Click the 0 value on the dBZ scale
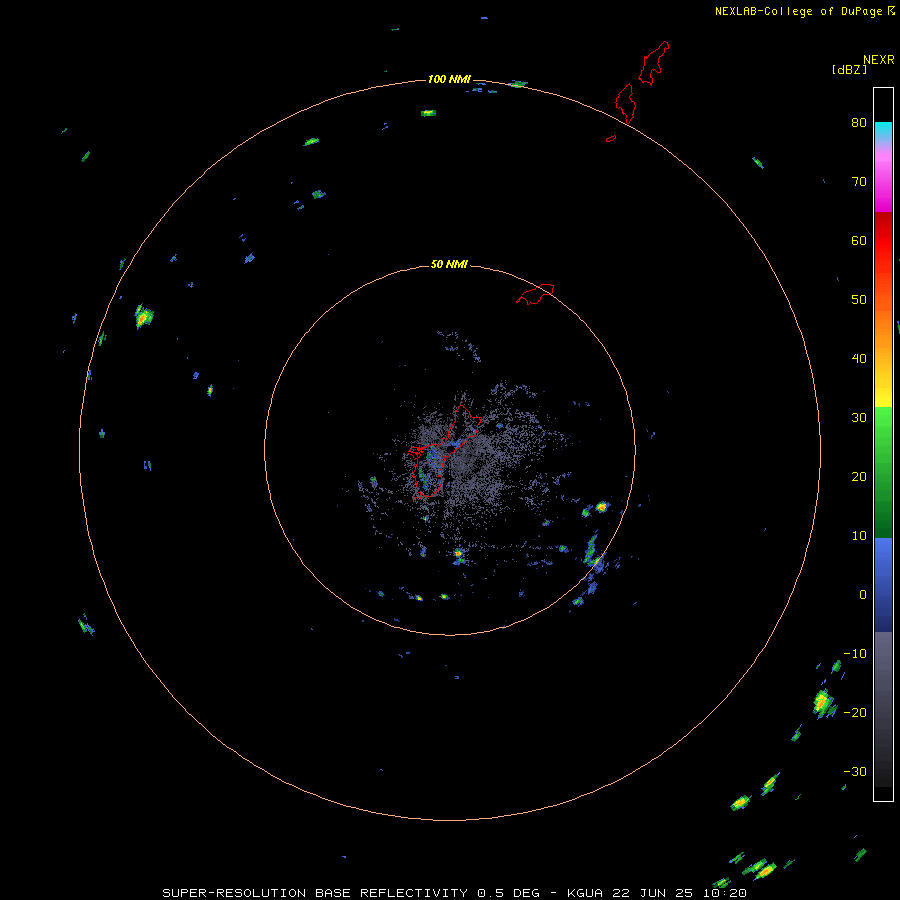 863,595
